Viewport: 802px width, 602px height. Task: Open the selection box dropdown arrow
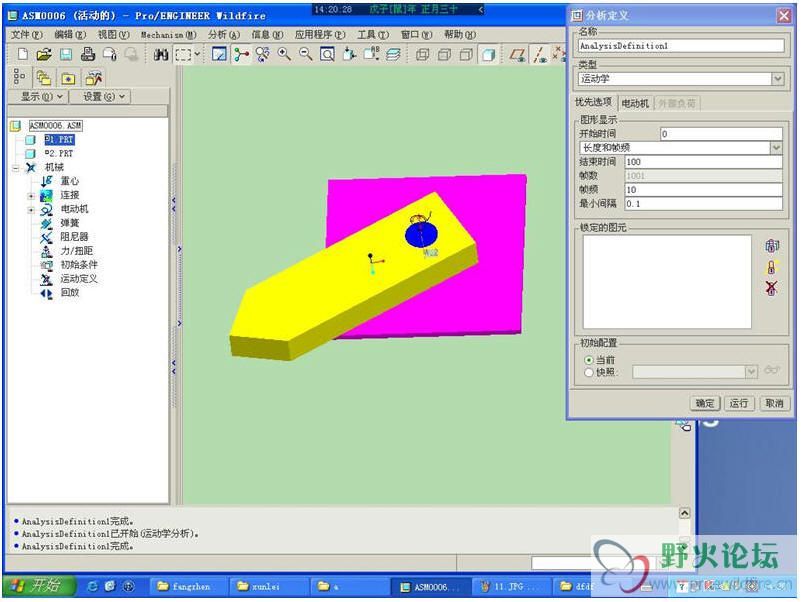coord(197,54)
